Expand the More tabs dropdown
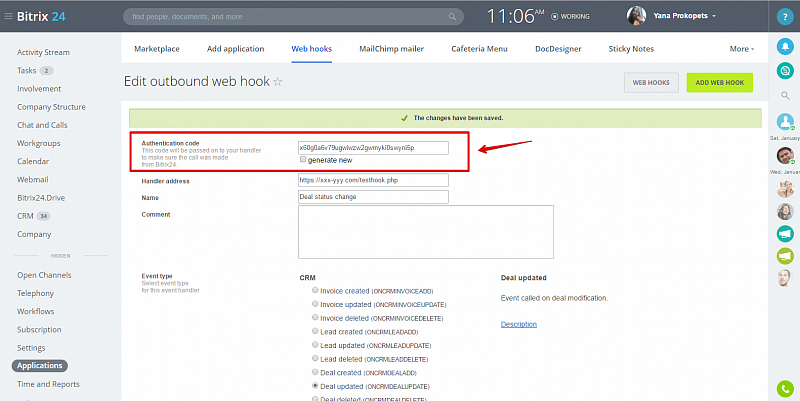The image size is (800, 401). tap(741, 49)
